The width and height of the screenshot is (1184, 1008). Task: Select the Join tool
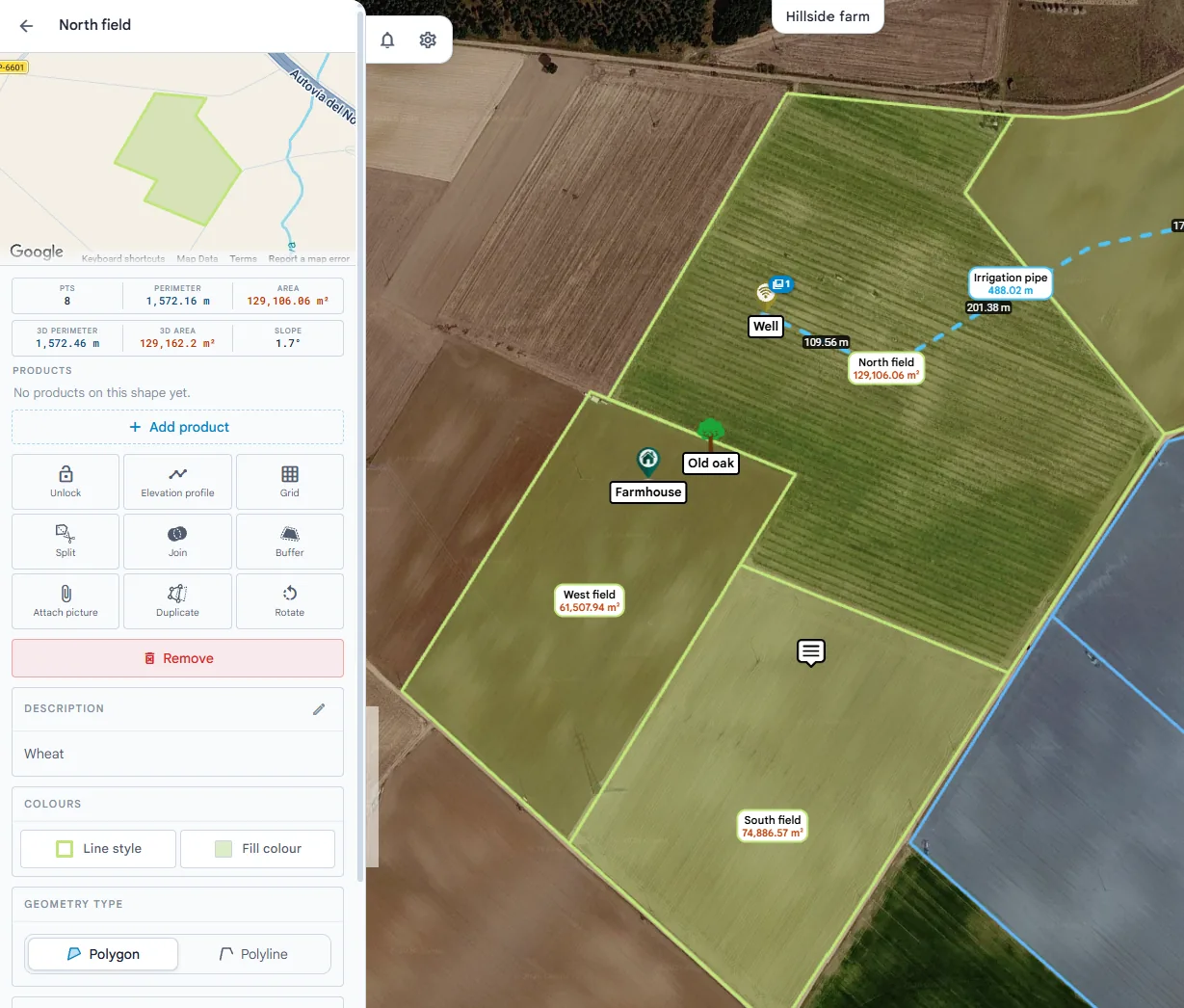(177, 542)
